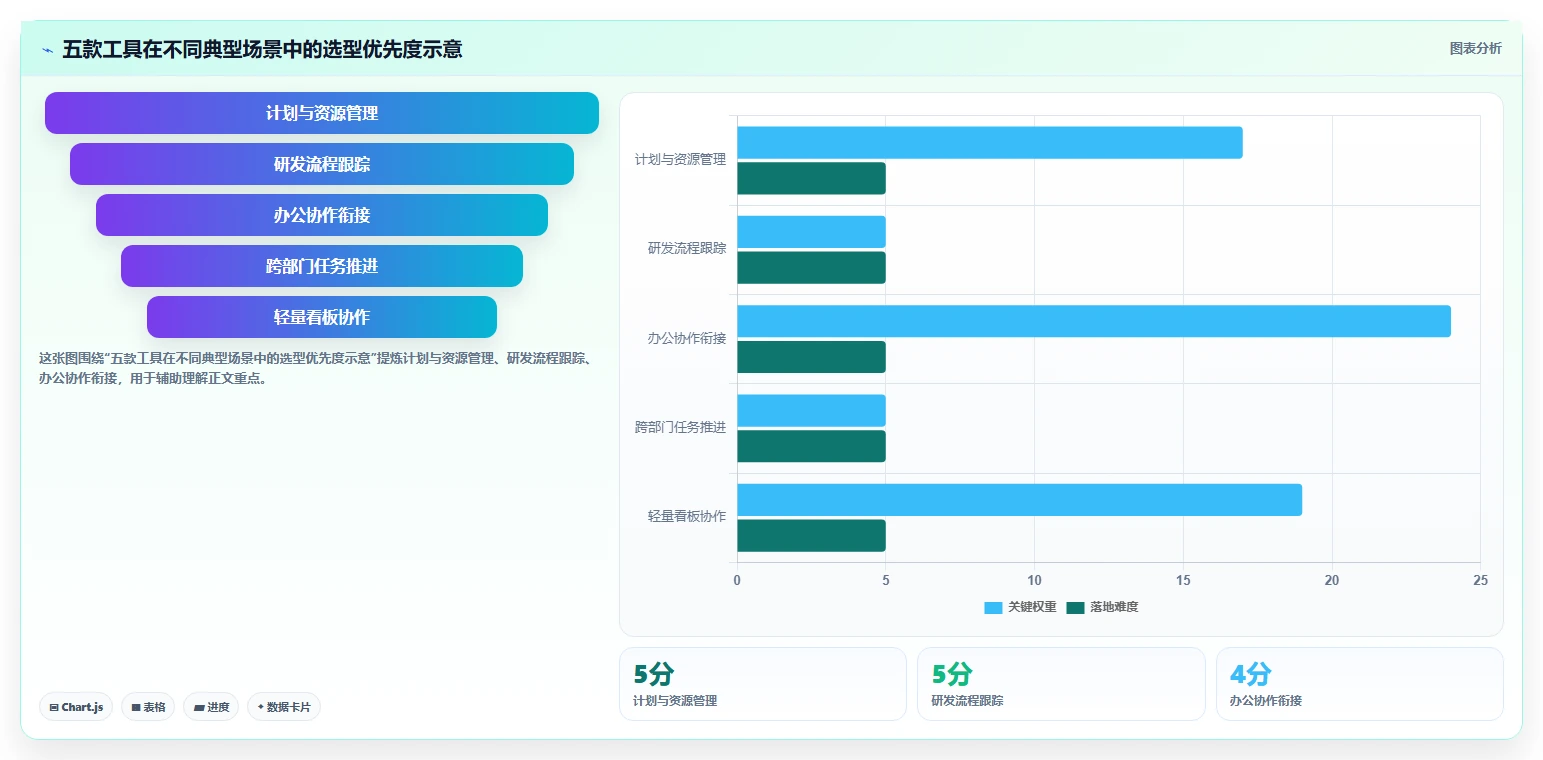Toggle the 落地难度 legend item
The height and width of the screenshot is (760, 1543).
point(1102,607)
